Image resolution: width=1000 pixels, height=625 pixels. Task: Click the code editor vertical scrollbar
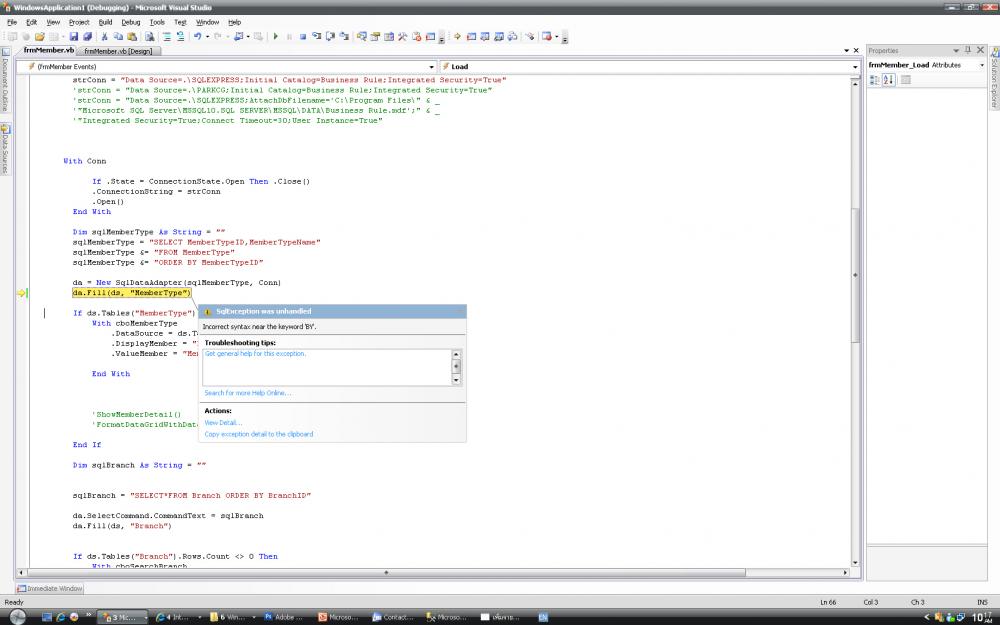pyautogui.click(x=855, y=323)
